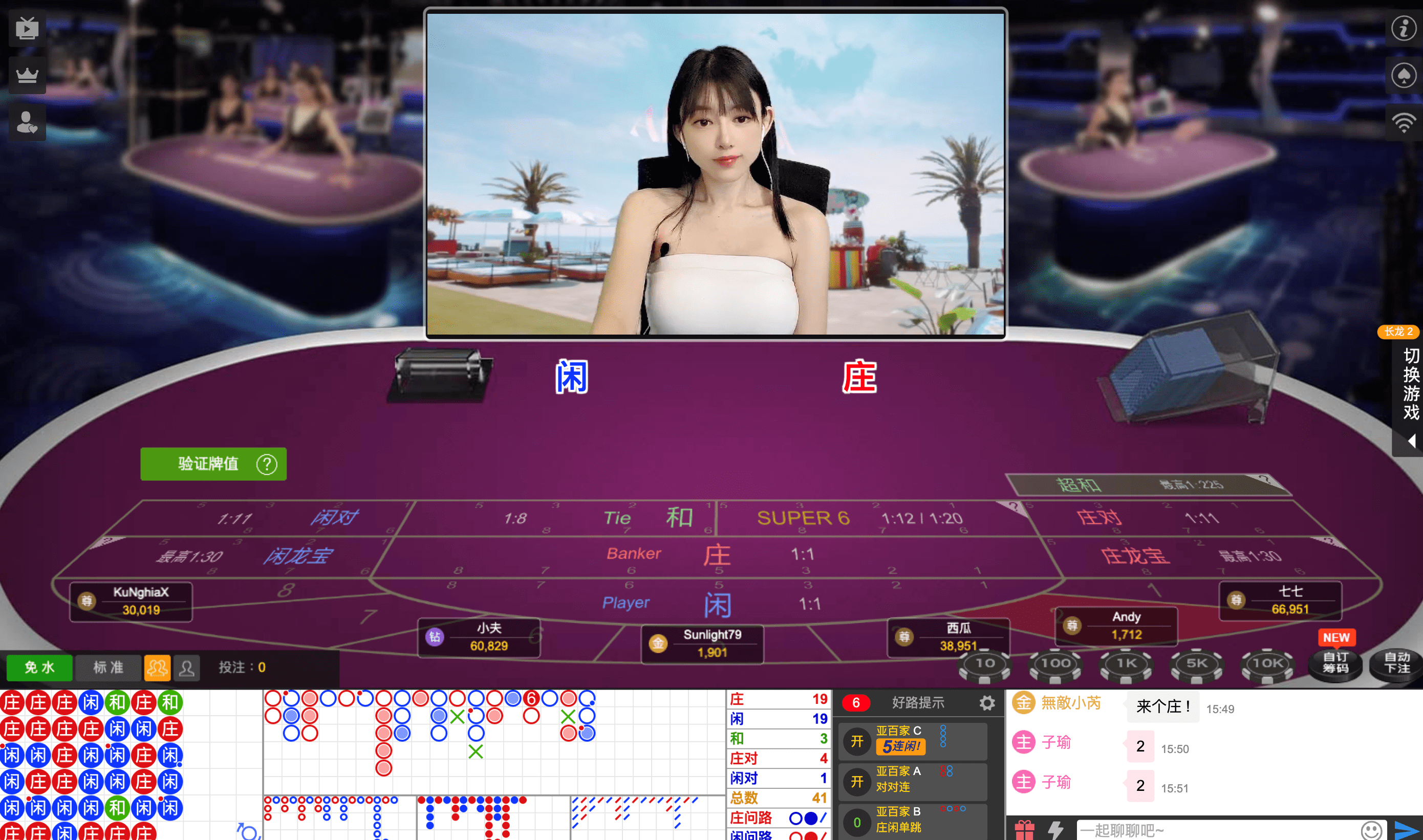
Task: Click the 总数 41 total row
Action: 779,798
